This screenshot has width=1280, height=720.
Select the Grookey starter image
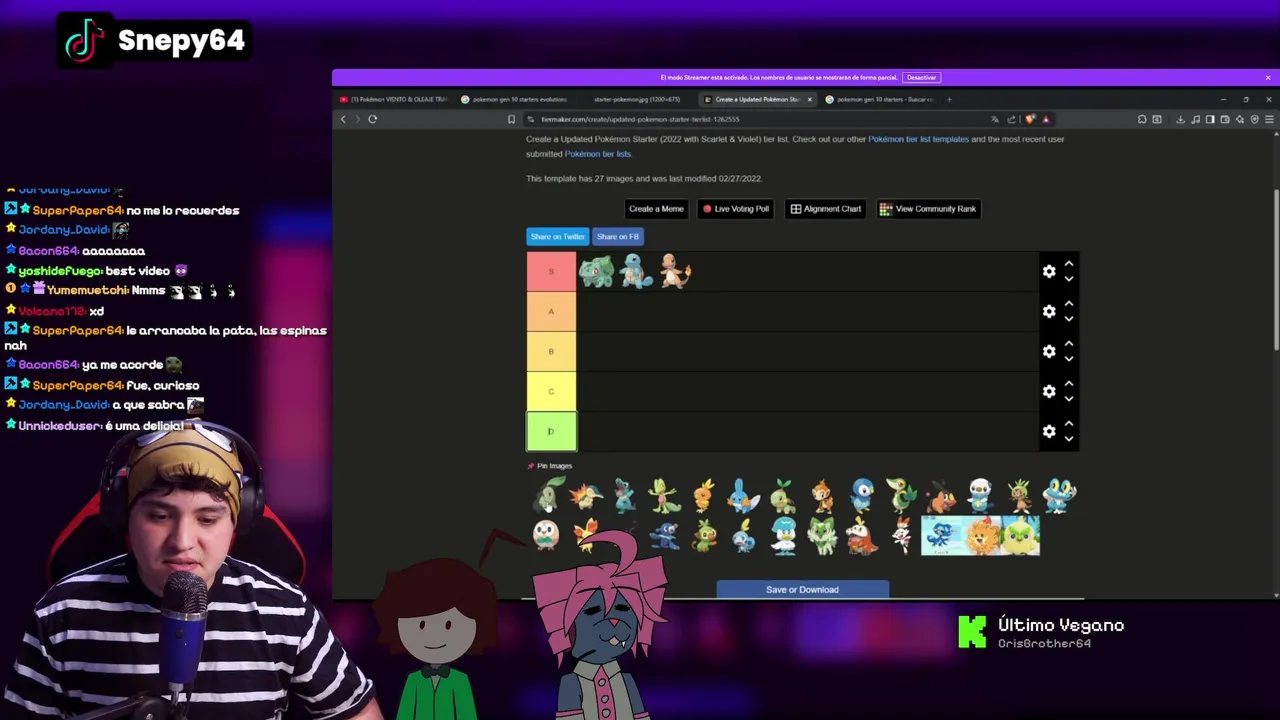[704, 535]
